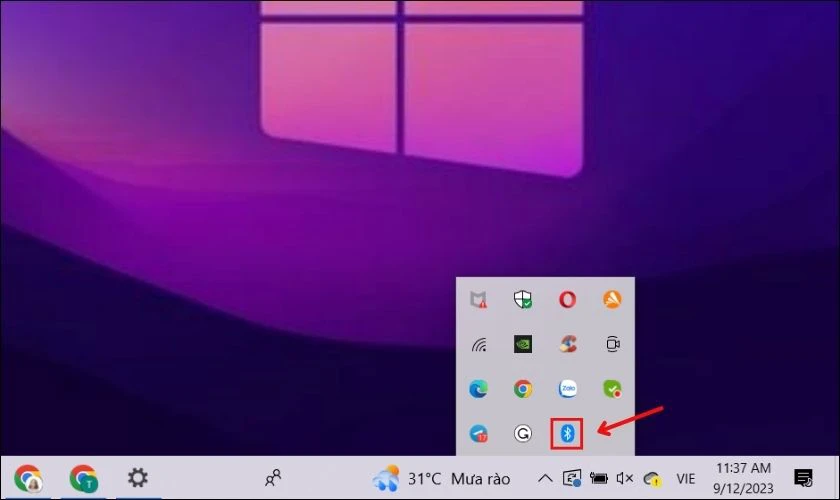
Task: Open the Chrome taskbar icon with photo profile
Action: coord(28,478)
